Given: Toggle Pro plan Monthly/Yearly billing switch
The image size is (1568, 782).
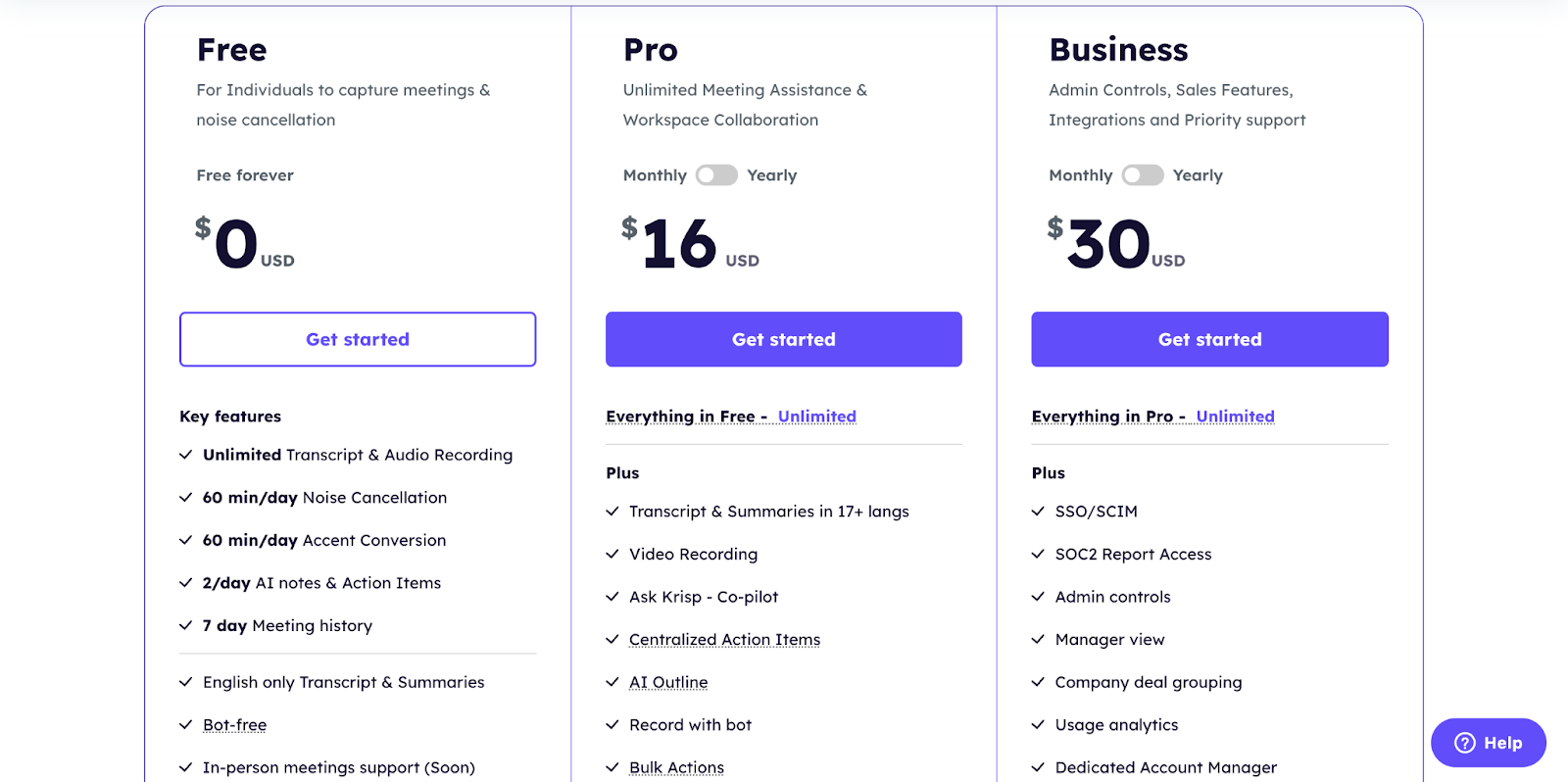Looking at the screenshot, I should tap(716, 175).
